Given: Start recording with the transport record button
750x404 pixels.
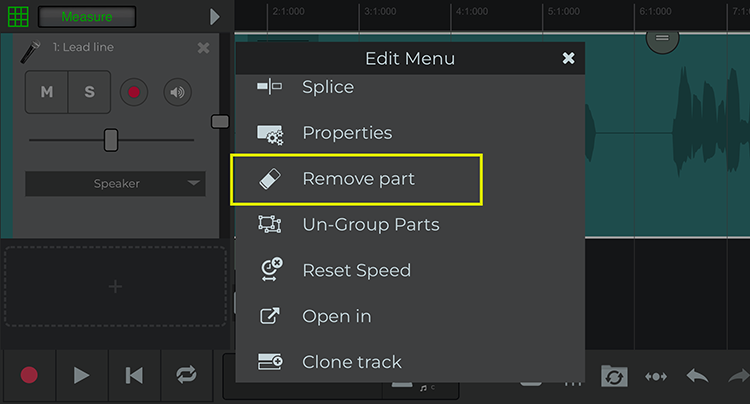Looking at the screenshot, I should pos(29,375).
